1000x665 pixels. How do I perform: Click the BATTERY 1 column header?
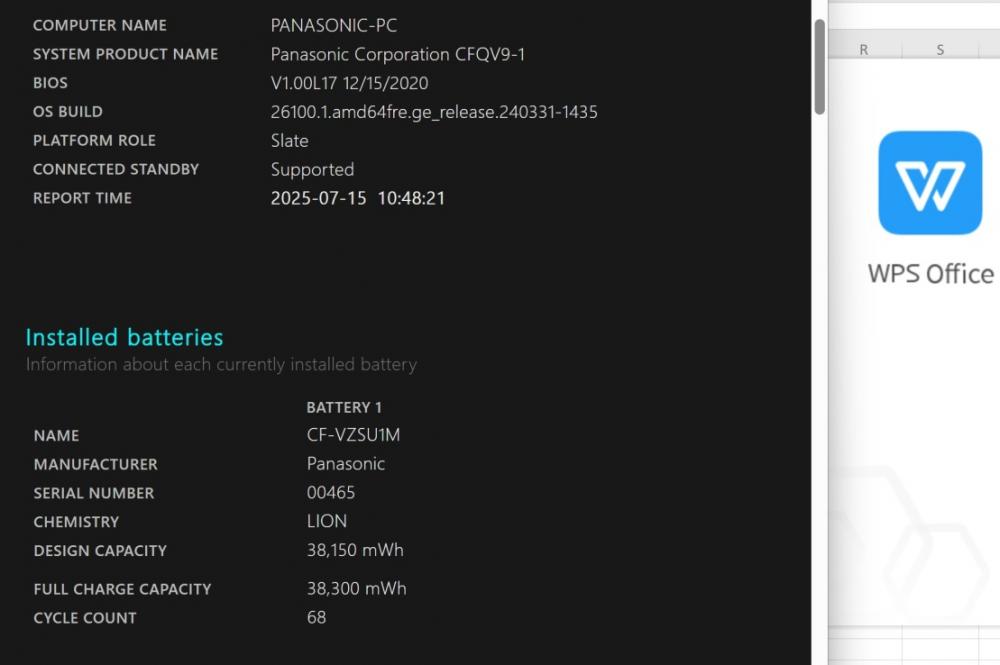point(344,407)
